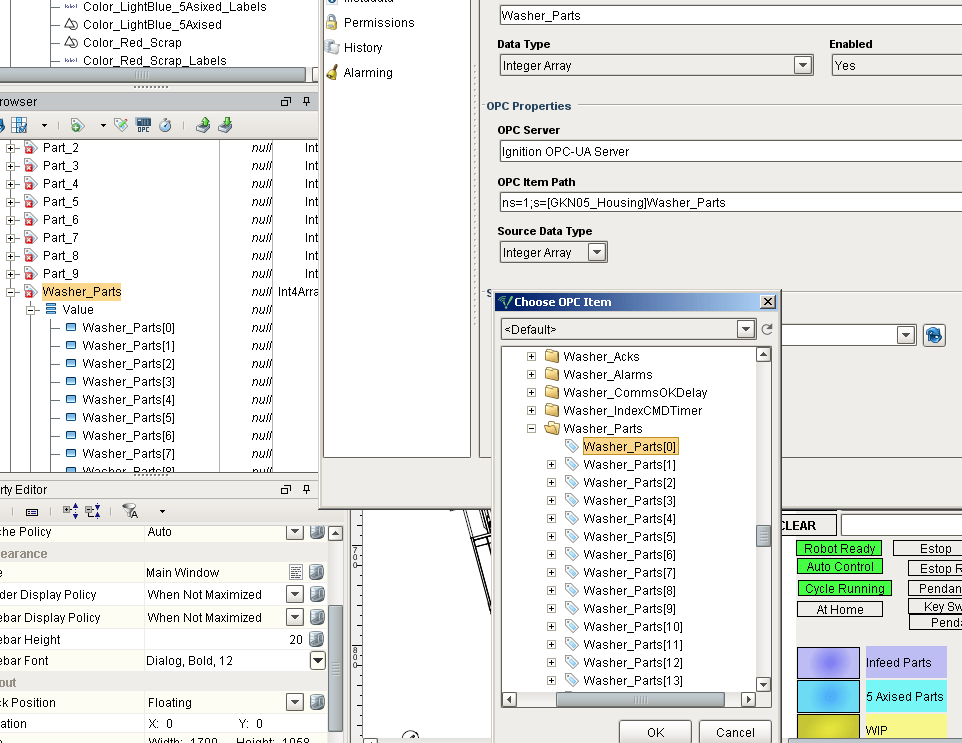This screenshot has width=962, height=743.
Task: Open the Default server dropdown in Choose OPC Item
Action: (x=745, y=329)
